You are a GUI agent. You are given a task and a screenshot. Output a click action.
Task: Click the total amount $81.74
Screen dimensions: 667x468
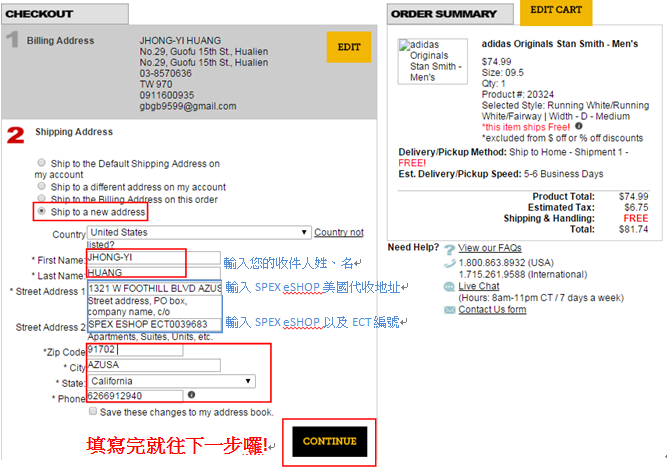[x=633, y=229]
